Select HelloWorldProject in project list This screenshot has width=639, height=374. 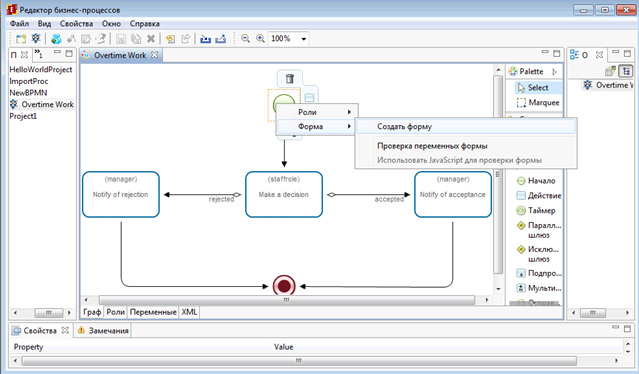tap(41, 70)
